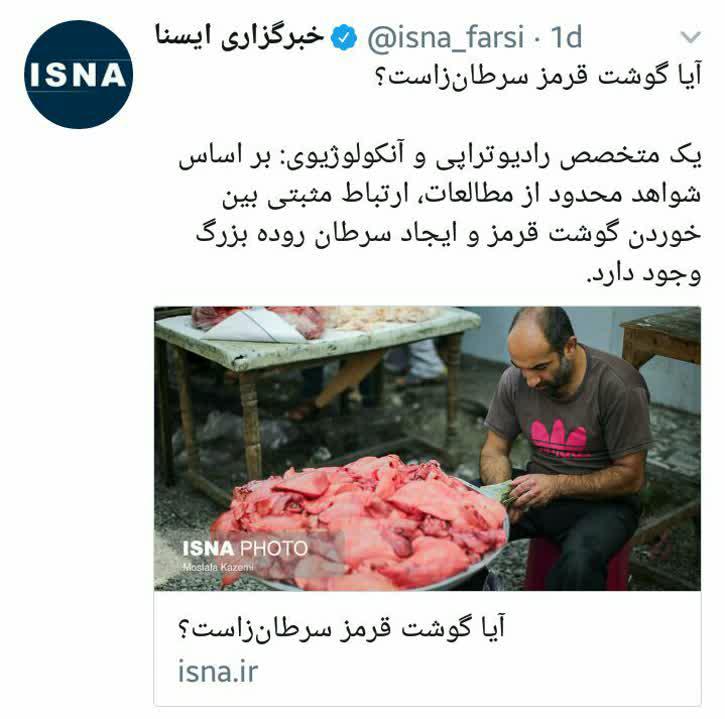
Task: Open the @isna_farsi handle
Action: (x=446, y=37)
